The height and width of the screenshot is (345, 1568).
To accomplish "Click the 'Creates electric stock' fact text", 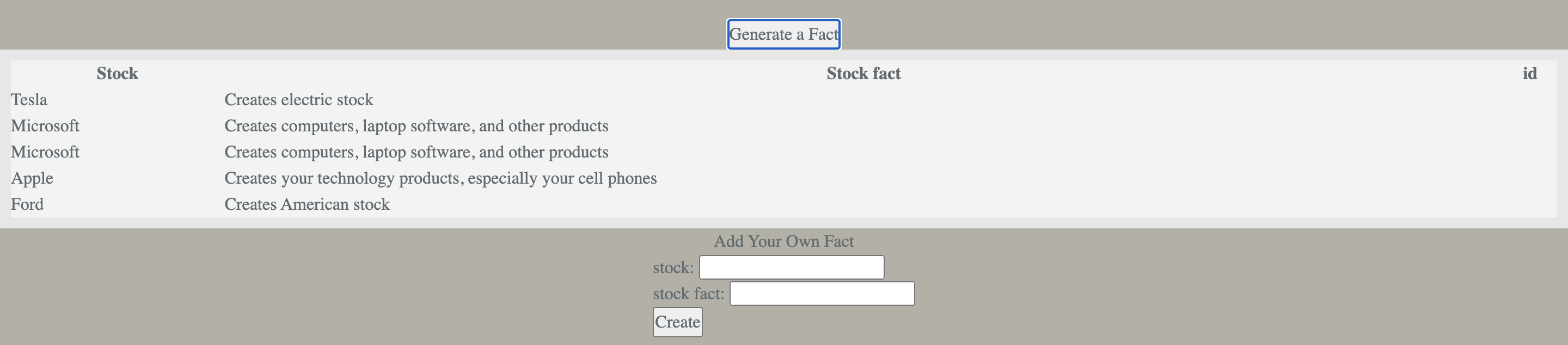I will (298, 100).
